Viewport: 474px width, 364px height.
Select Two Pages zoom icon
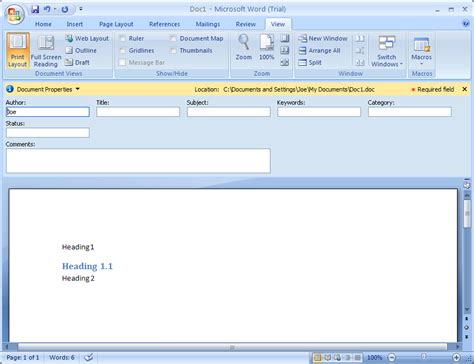point(285,50)
